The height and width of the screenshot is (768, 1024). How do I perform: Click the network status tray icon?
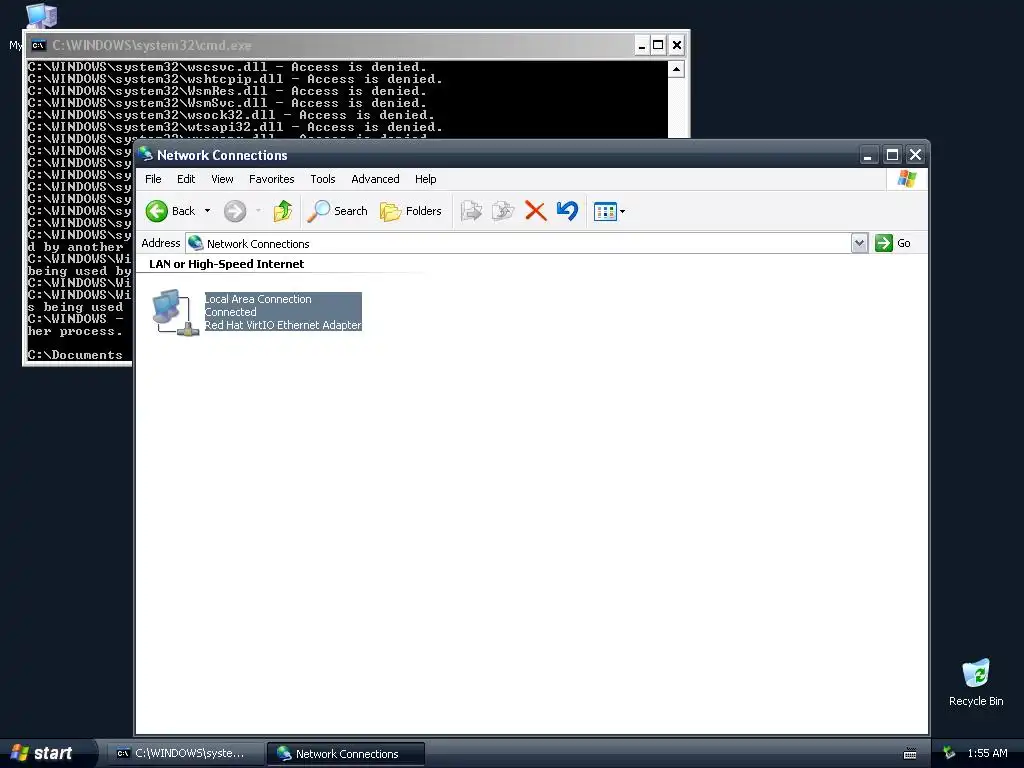(950, 753)
